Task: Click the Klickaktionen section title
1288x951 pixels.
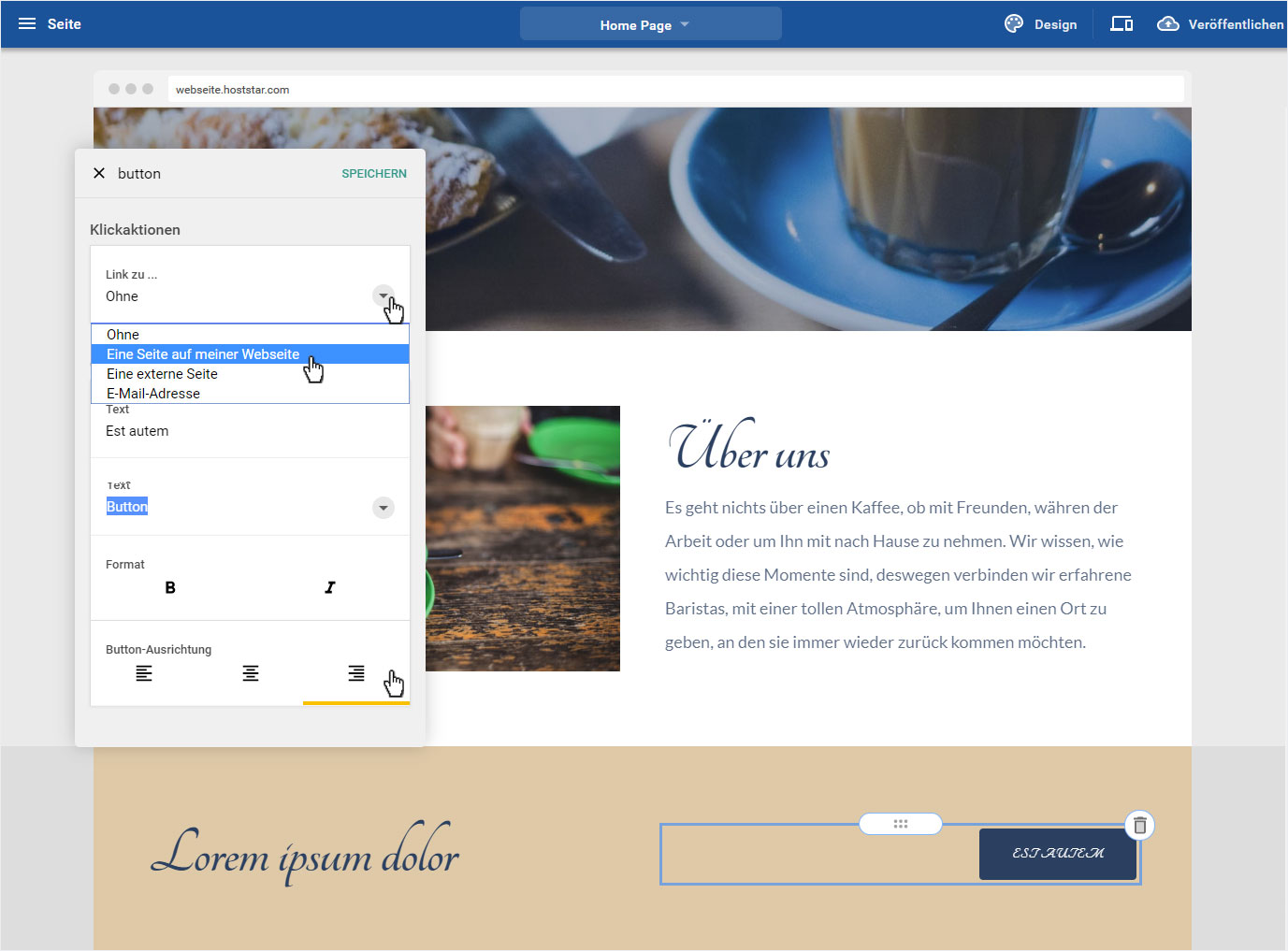Action: pos(135,230)
